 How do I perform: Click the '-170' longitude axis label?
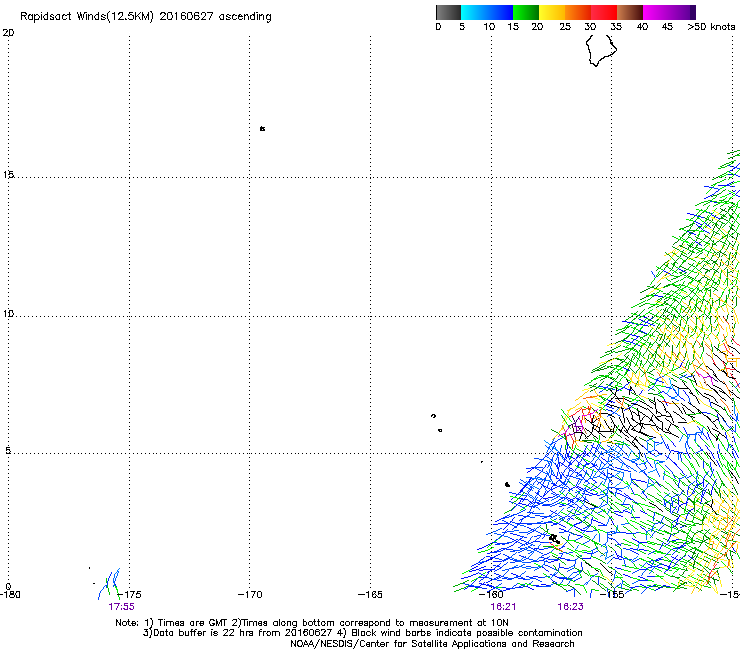click(250, 595)
